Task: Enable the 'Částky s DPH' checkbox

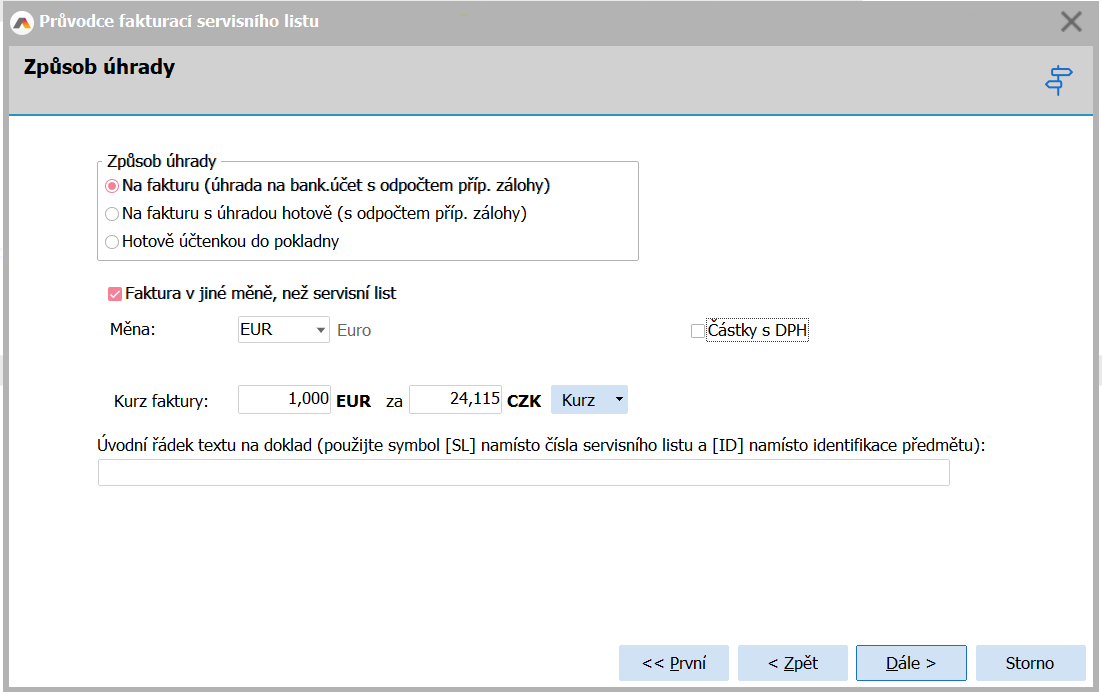Action: 698,331
